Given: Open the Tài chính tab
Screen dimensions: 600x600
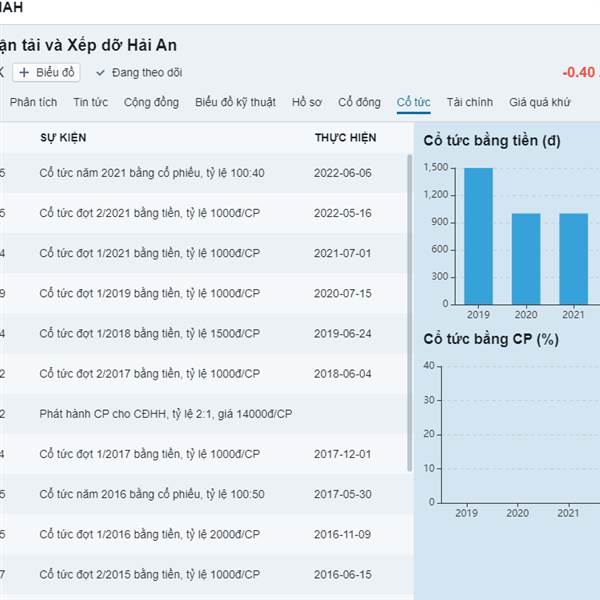Looking at the screenshot, I should click(470, 102).
